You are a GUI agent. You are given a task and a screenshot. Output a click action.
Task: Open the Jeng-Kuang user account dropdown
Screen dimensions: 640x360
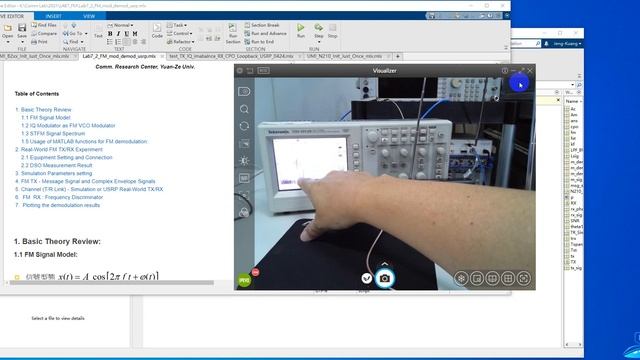(x=567, y=43)
